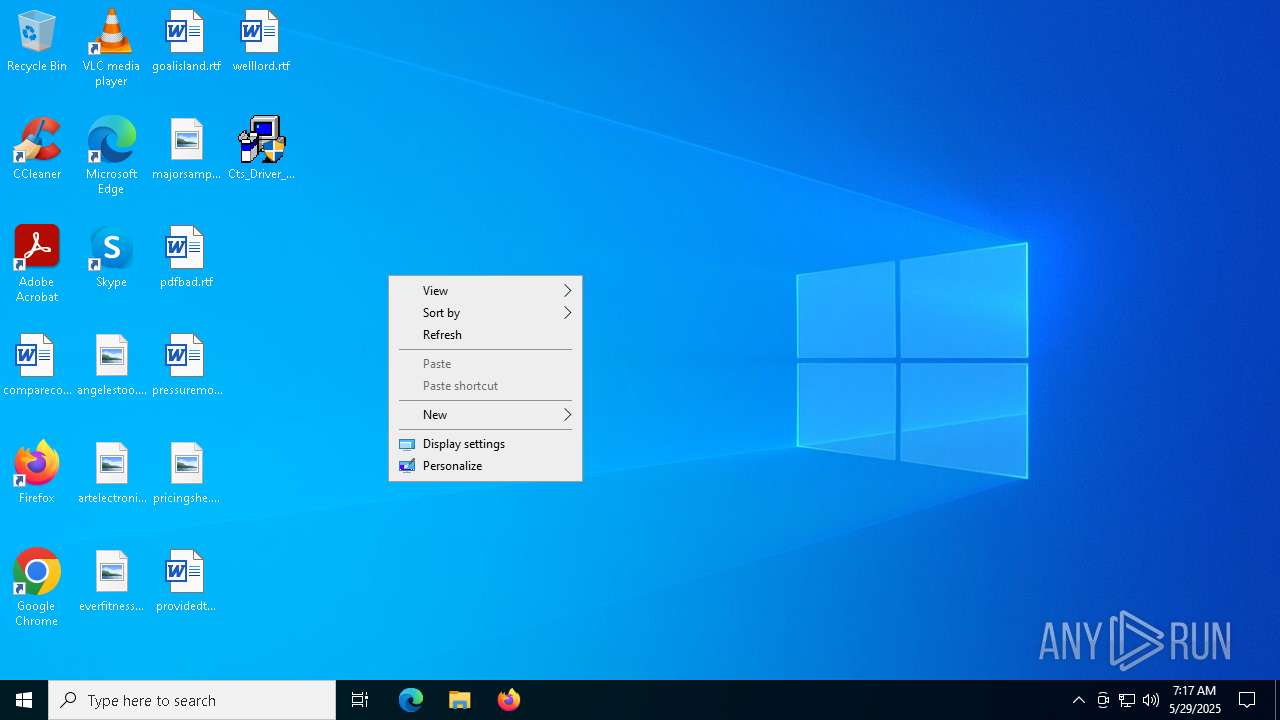Expand the View submenu

click(x=485, y=291)
